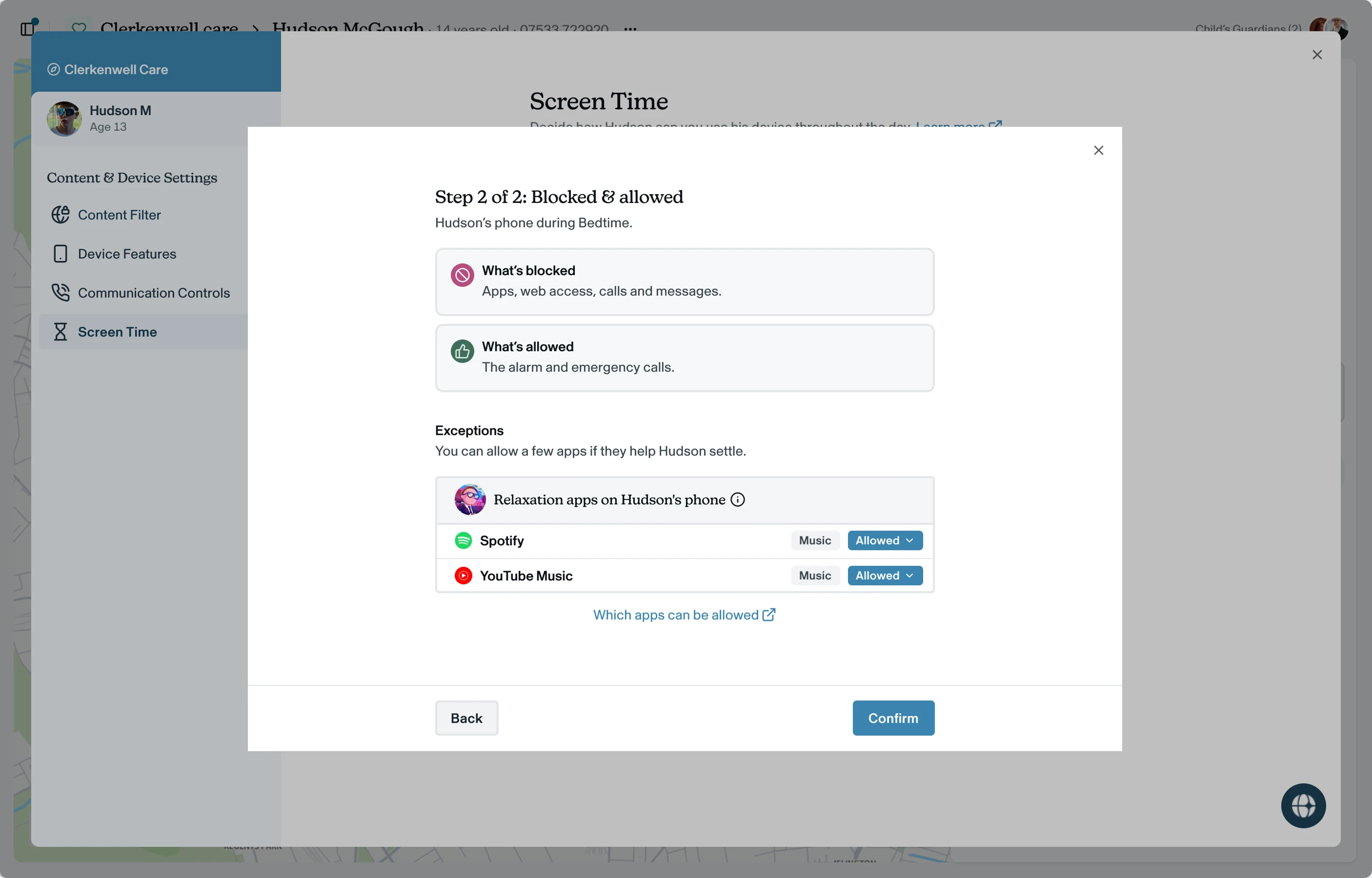Open the three-dots menu beside the phone number

click(630, 28)
